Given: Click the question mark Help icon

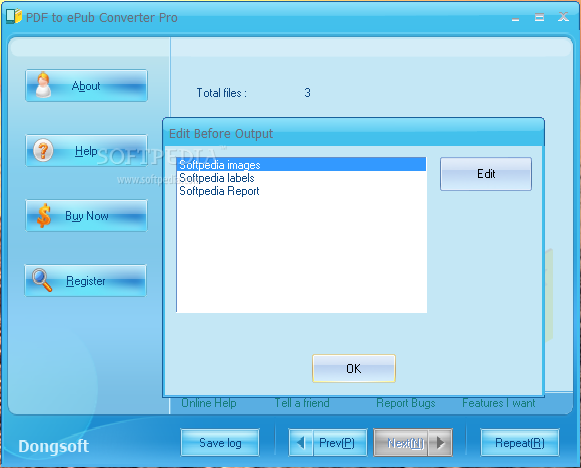Looking at the screenshot, I should pyautogui.click(x=43, y=150).
